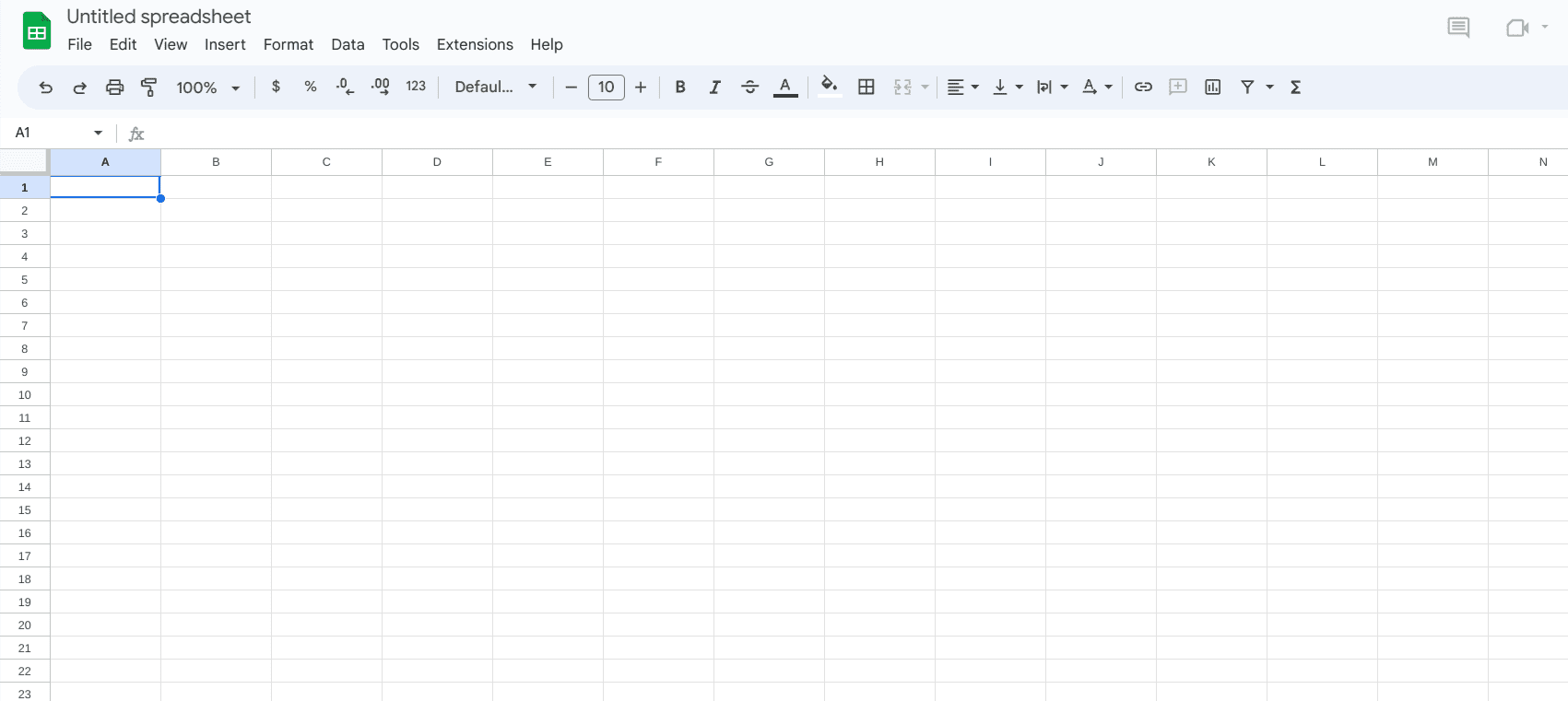The height and width of the screenshot is (701, 1568).
Task: Open the text color picker
Action: tap(785, 87)
